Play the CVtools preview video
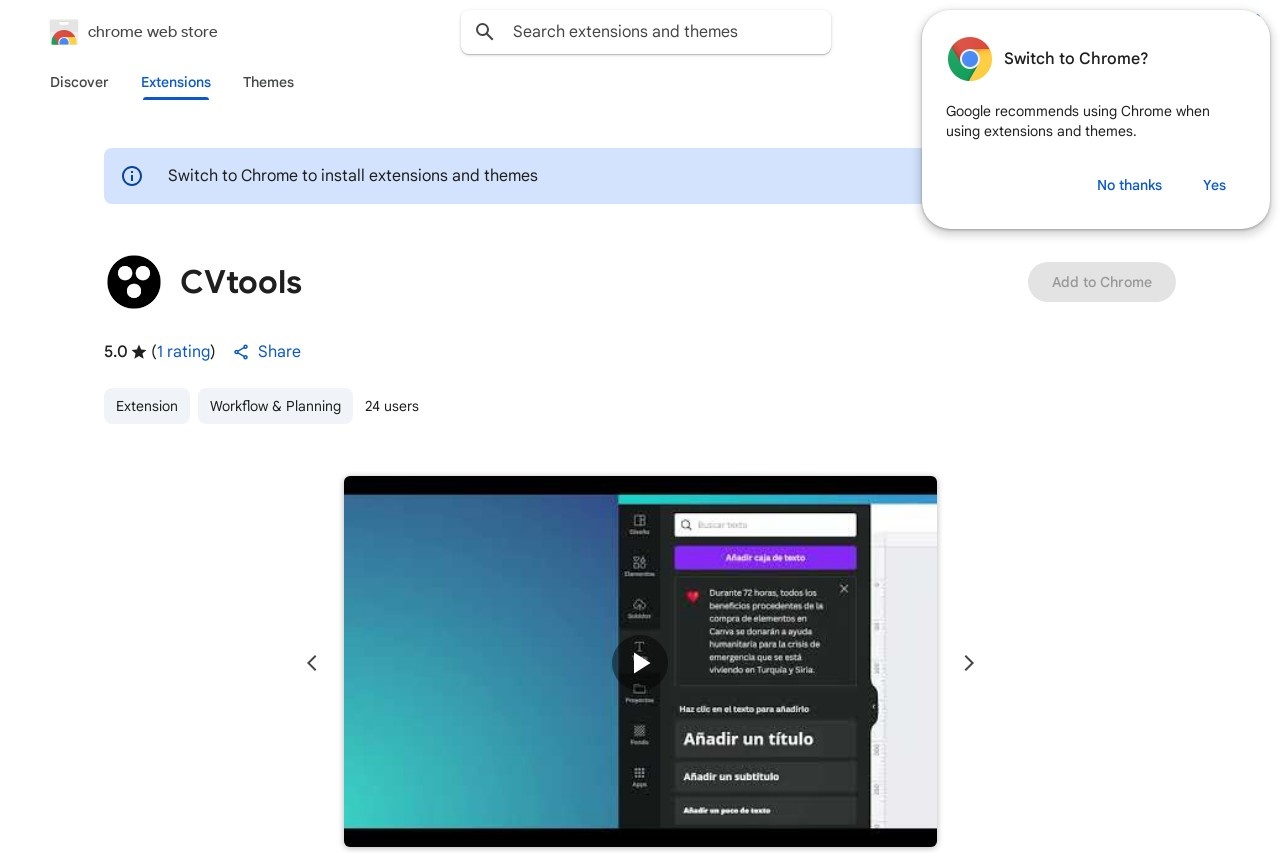This screenshot has width=1280, height=853. click(640, 662)
